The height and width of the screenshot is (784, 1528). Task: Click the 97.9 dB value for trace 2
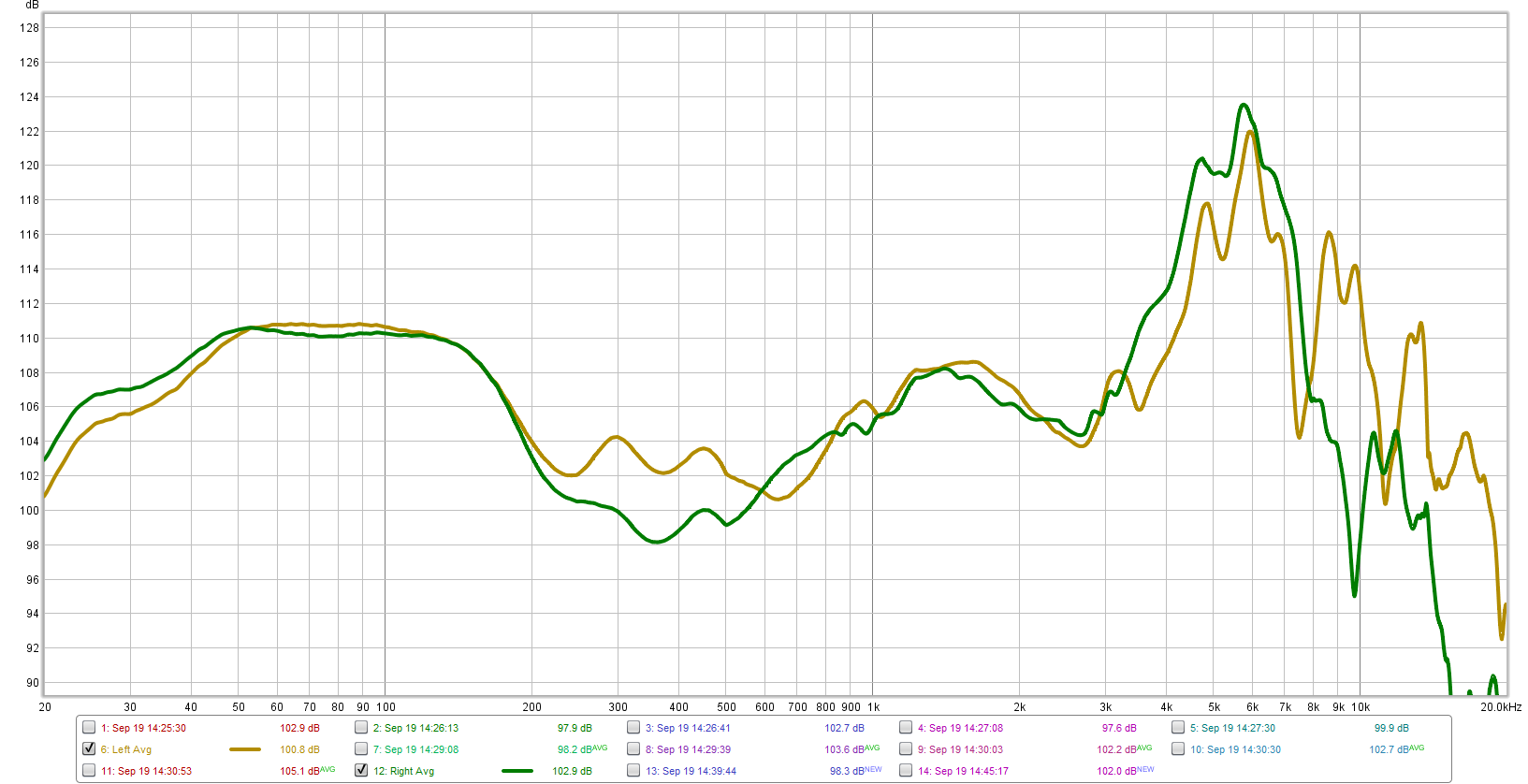coord(575,728)
